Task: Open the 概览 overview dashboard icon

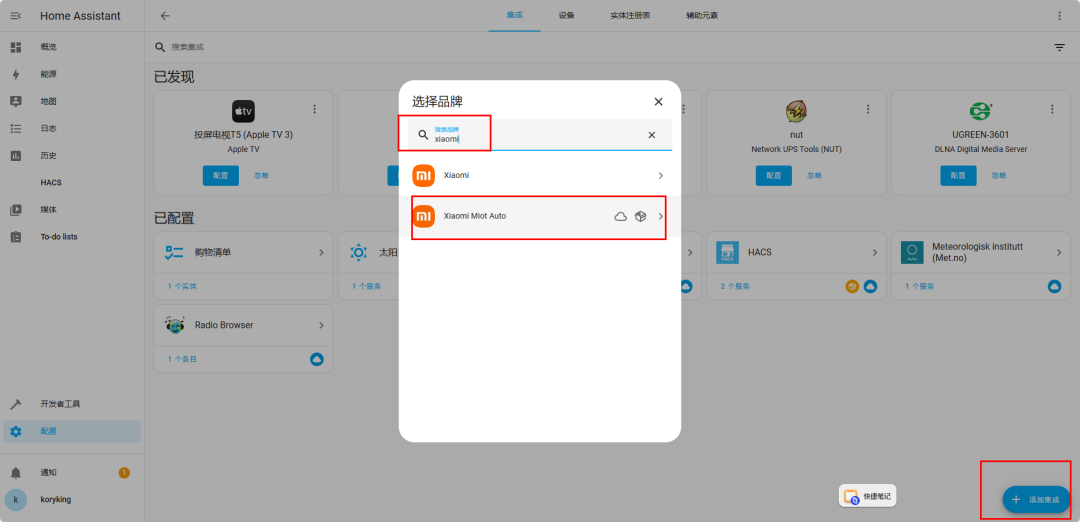Action: click(x=16, y=48)
